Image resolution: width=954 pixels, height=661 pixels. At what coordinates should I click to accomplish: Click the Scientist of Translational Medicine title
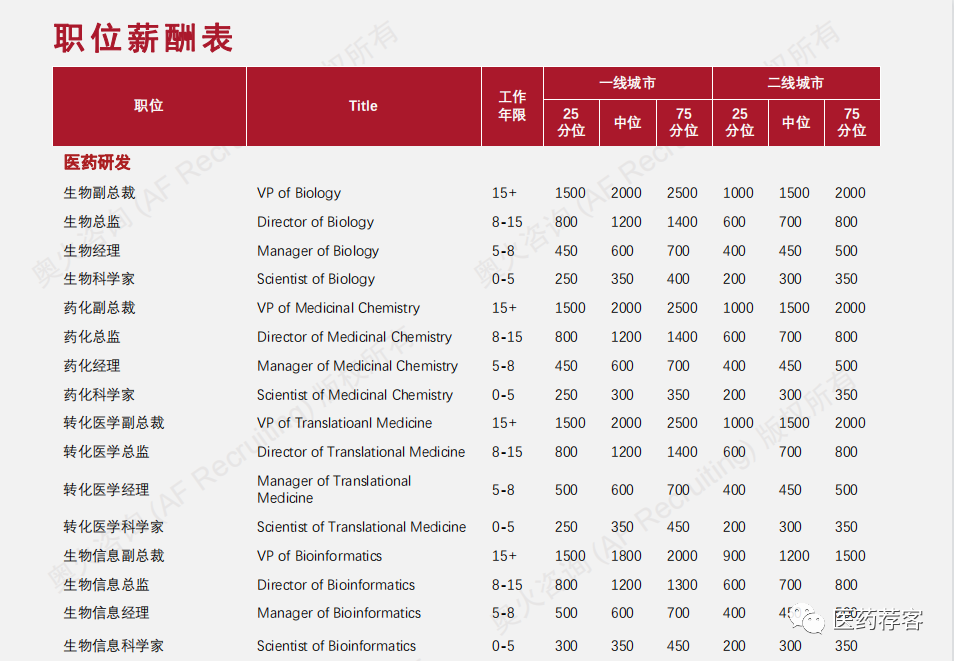point(361,527)
